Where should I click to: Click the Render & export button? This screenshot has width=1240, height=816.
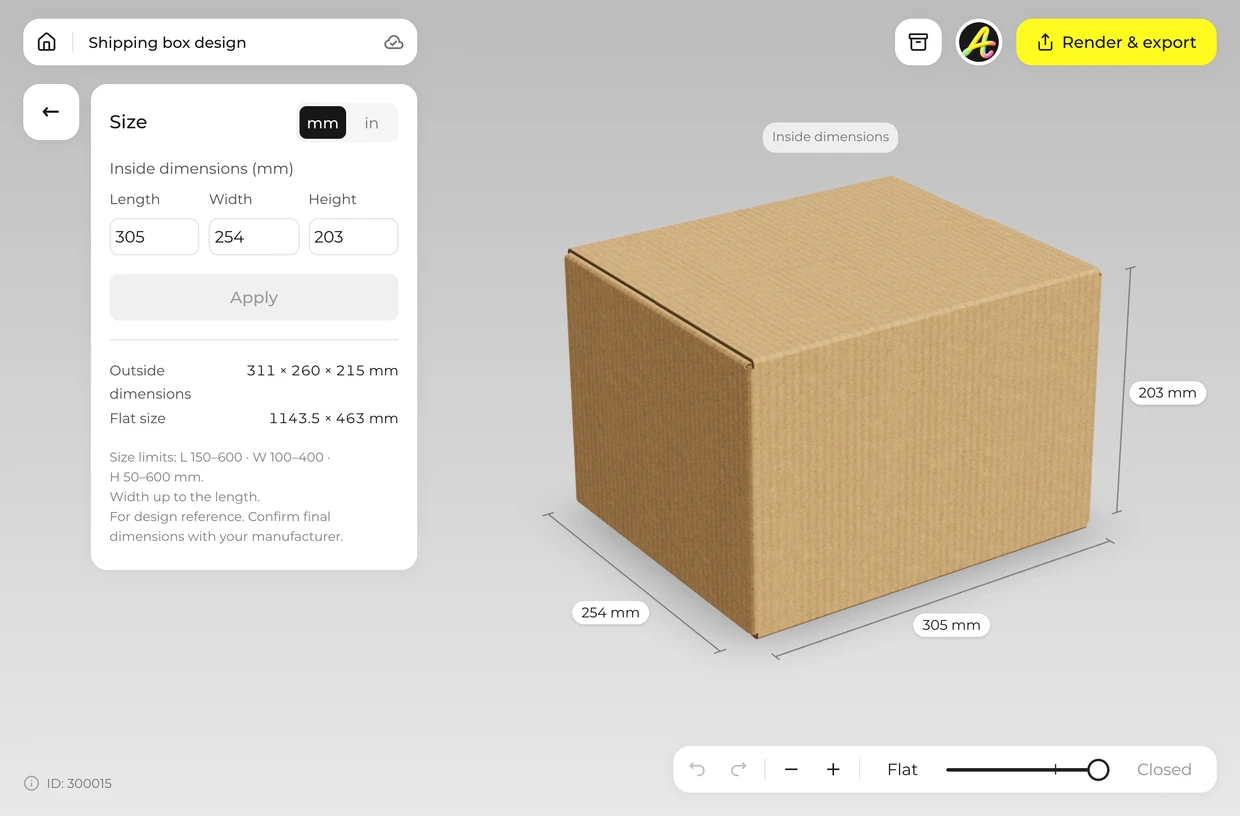pos(1116,42)
